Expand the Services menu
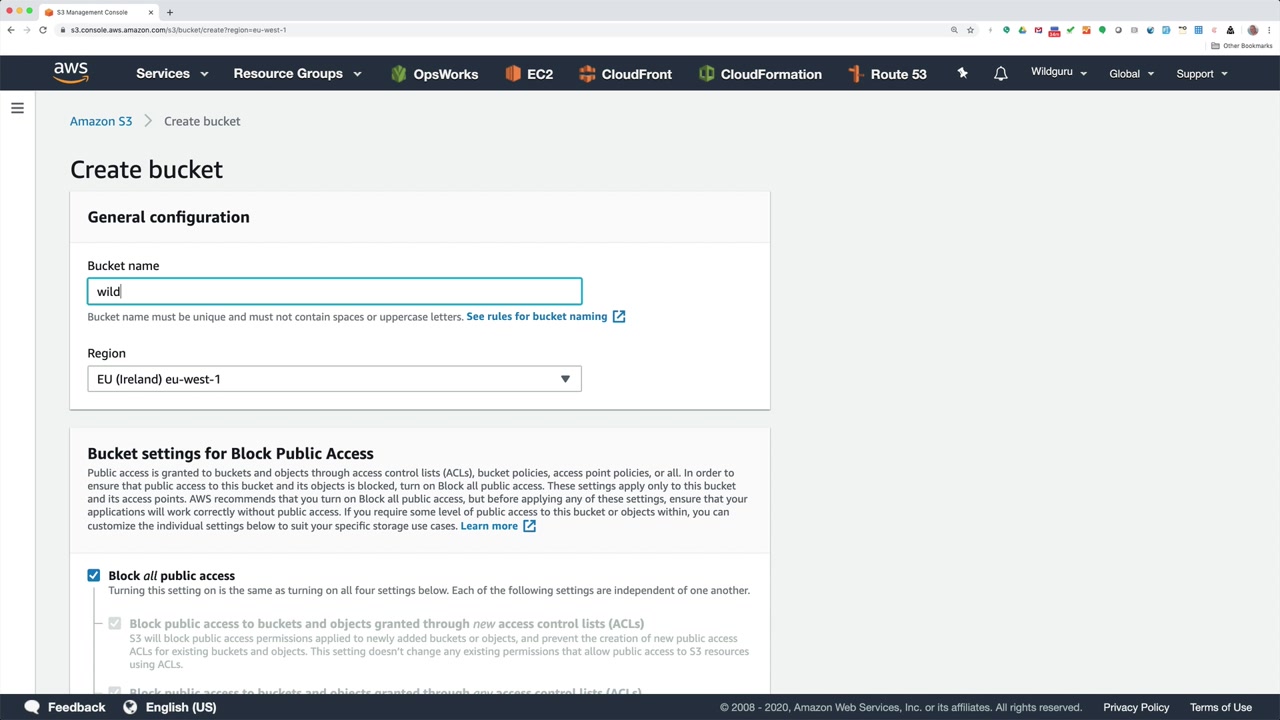 172,74
